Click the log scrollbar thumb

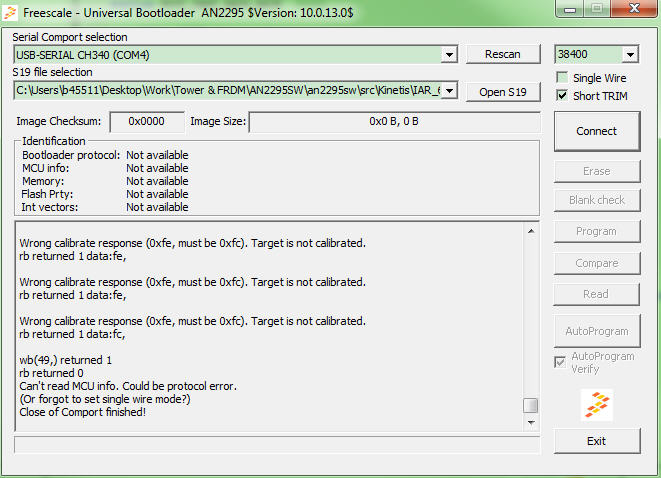(530, 406)
